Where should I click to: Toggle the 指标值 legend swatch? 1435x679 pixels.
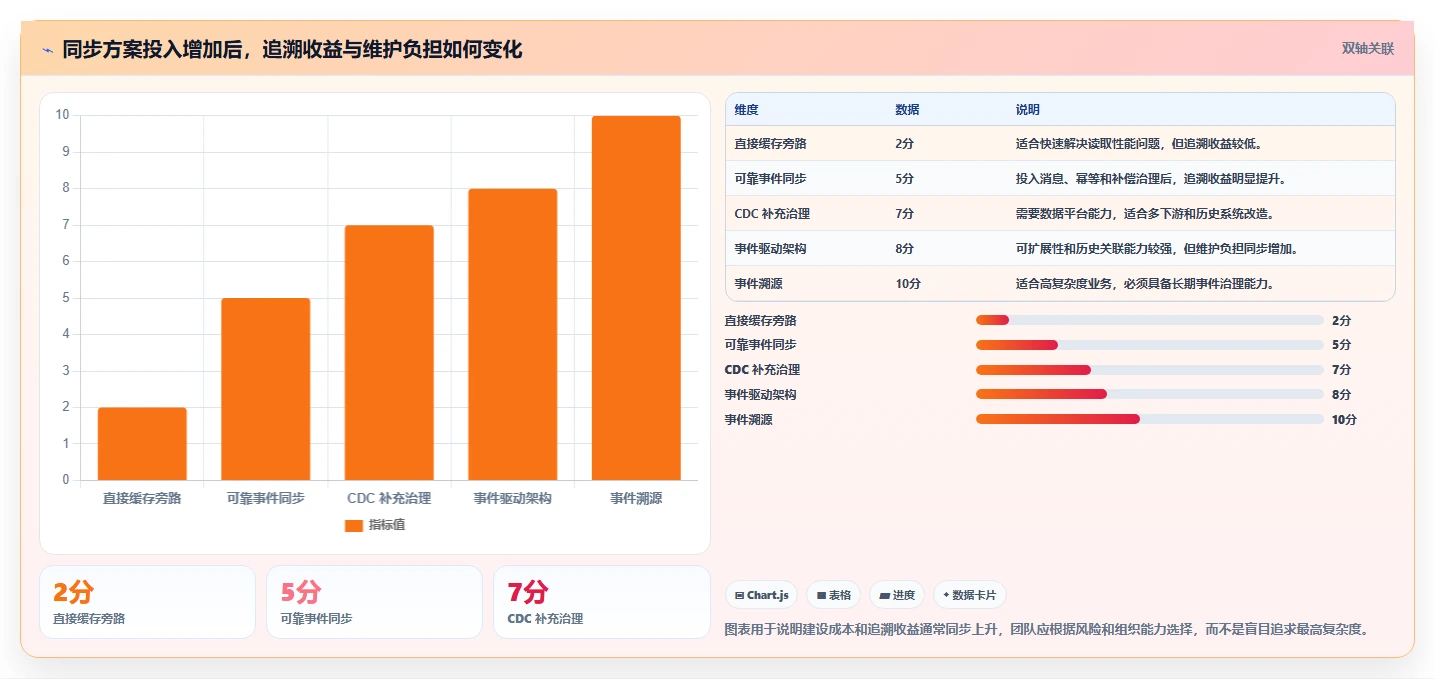(x=353, y=525)
